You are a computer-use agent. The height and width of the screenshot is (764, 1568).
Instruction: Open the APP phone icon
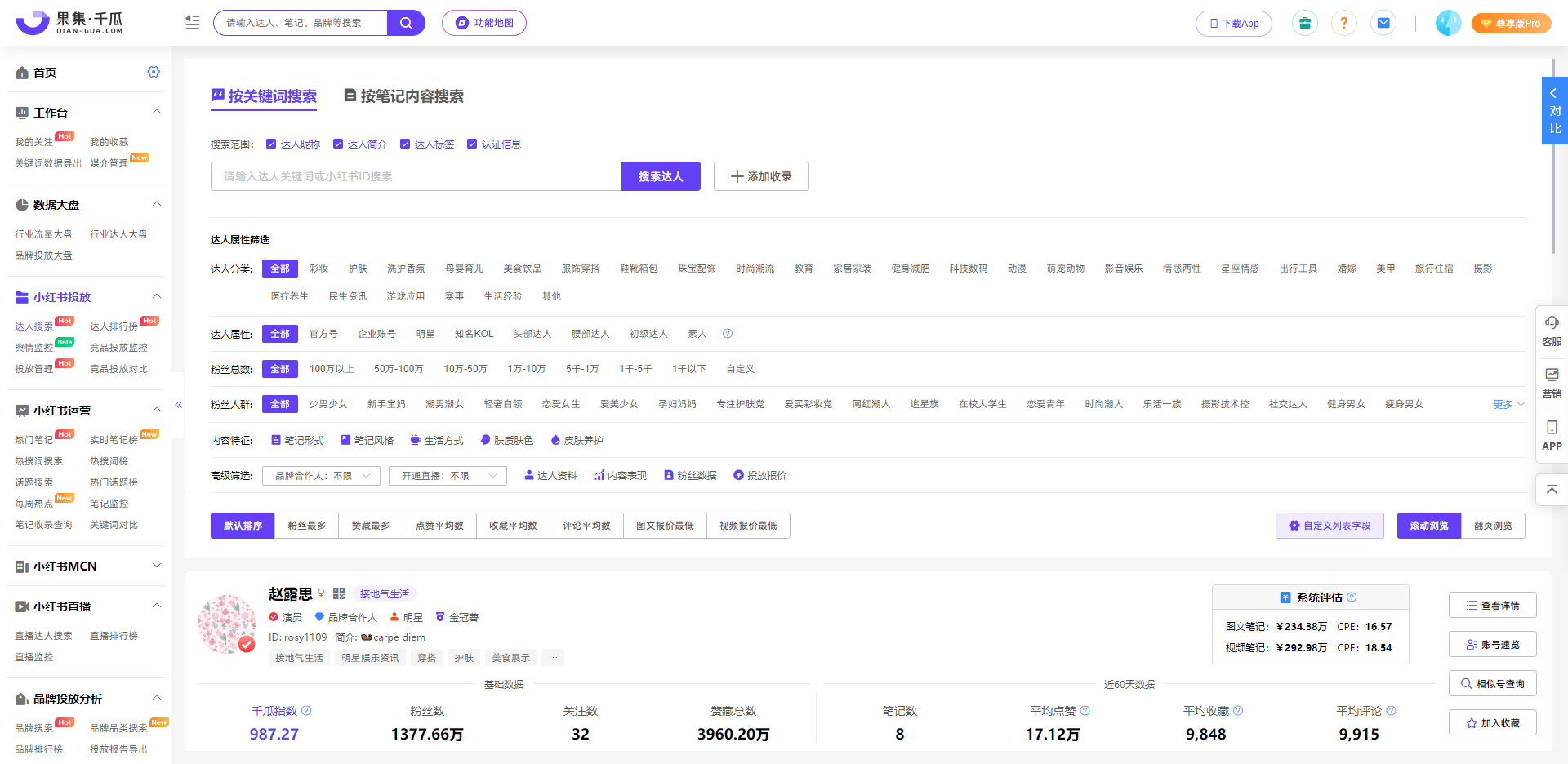click(1552, 427)
